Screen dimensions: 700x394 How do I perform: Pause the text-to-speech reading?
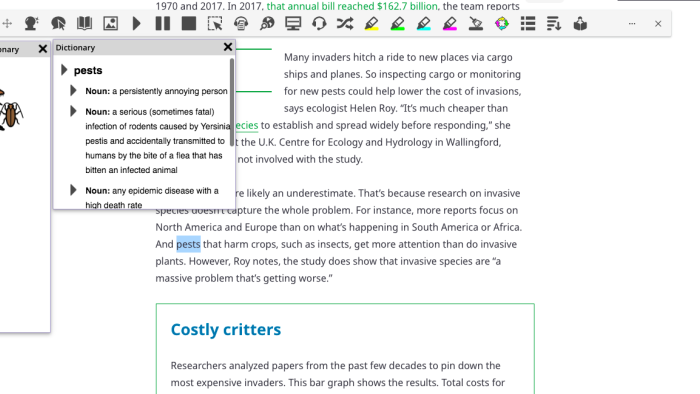tap(162, 24)
